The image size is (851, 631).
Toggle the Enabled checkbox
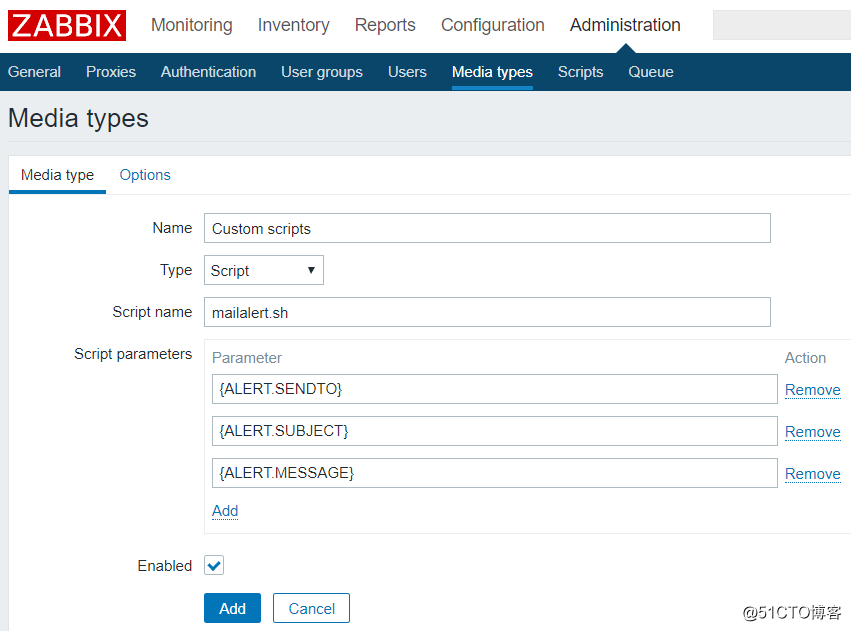(x=214, y=565)
